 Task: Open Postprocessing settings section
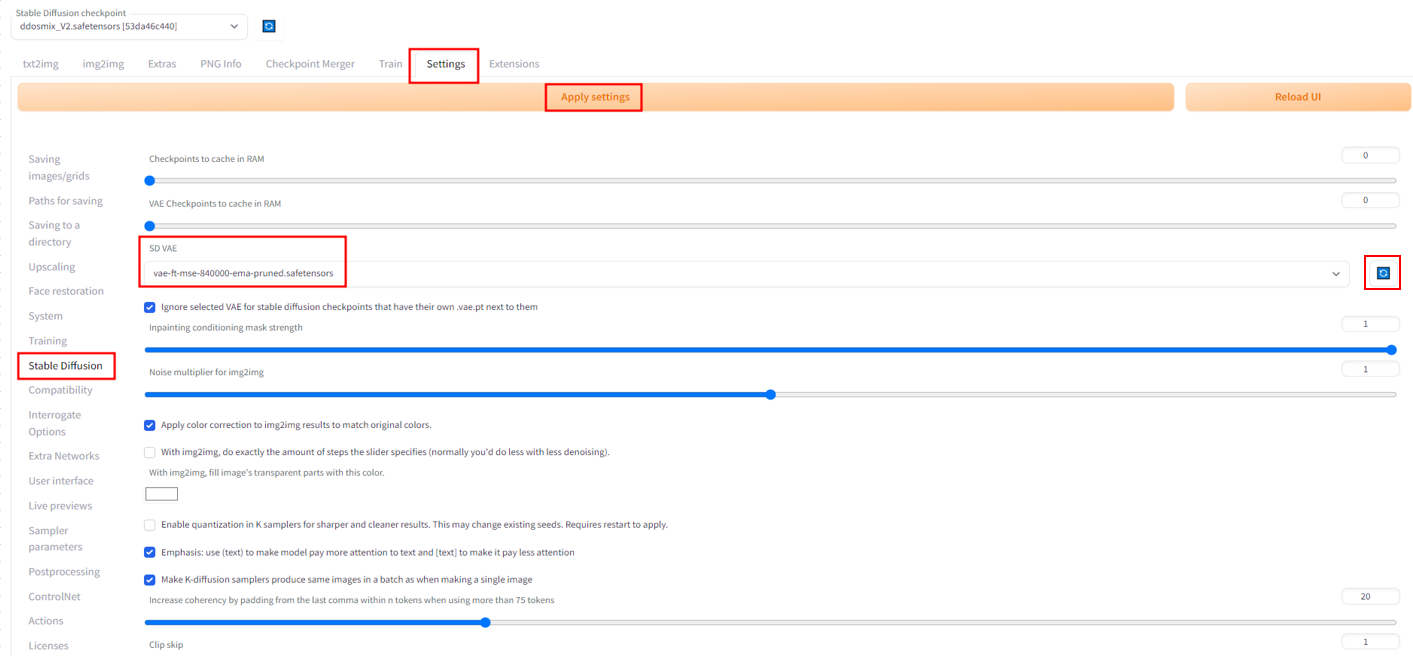tap(64, 572)
